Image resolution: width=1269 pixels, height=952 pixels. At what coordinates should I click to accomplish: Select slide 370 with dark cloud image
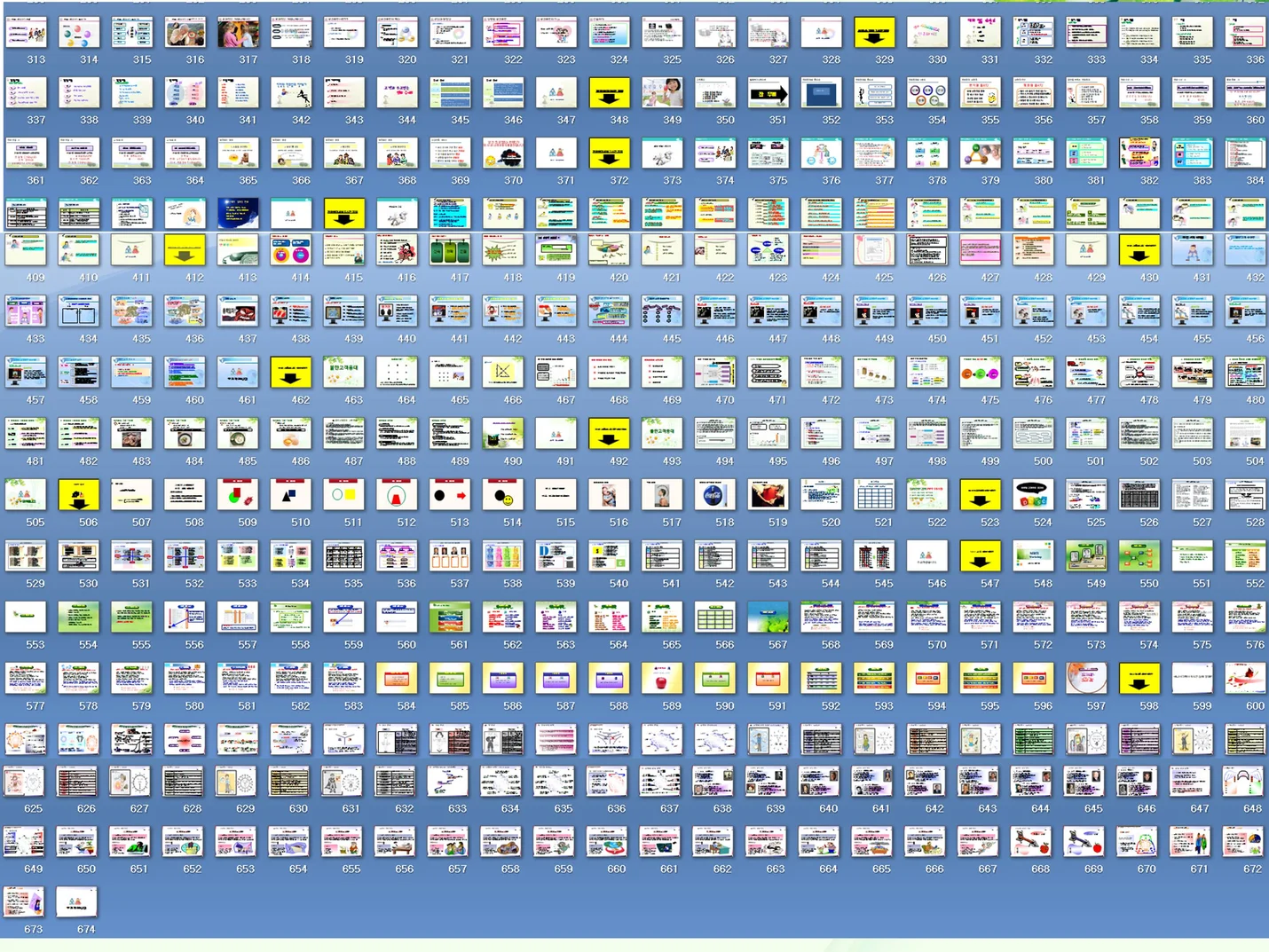(502, 154)
